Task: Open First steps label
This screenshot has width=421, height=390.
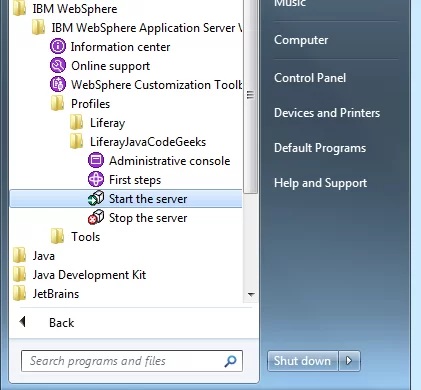Action: (135, 180)
